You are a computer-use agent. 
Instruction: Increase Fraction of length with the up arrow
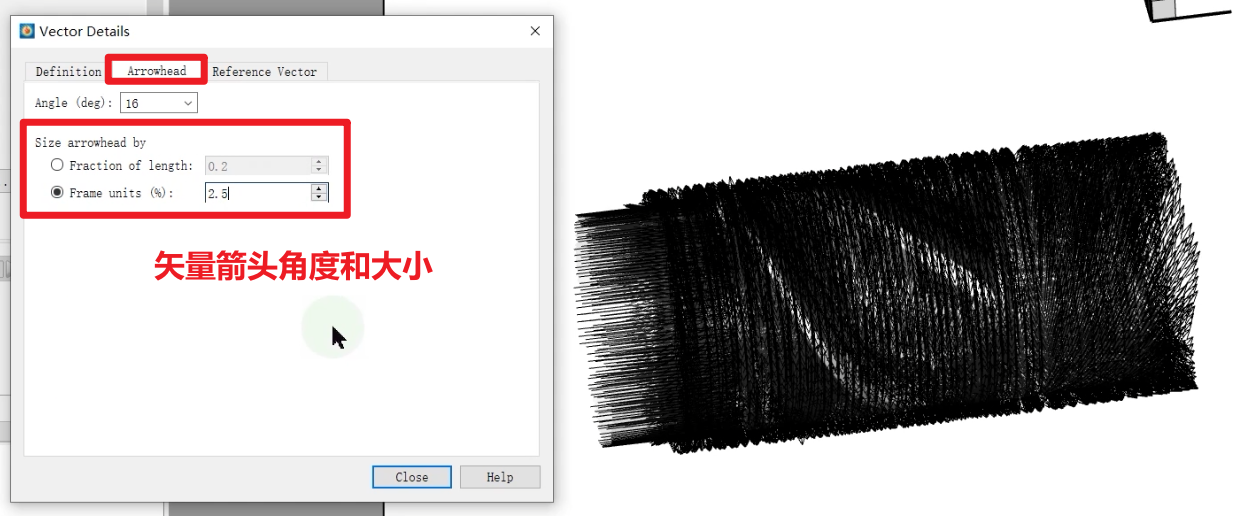point(320,161)
